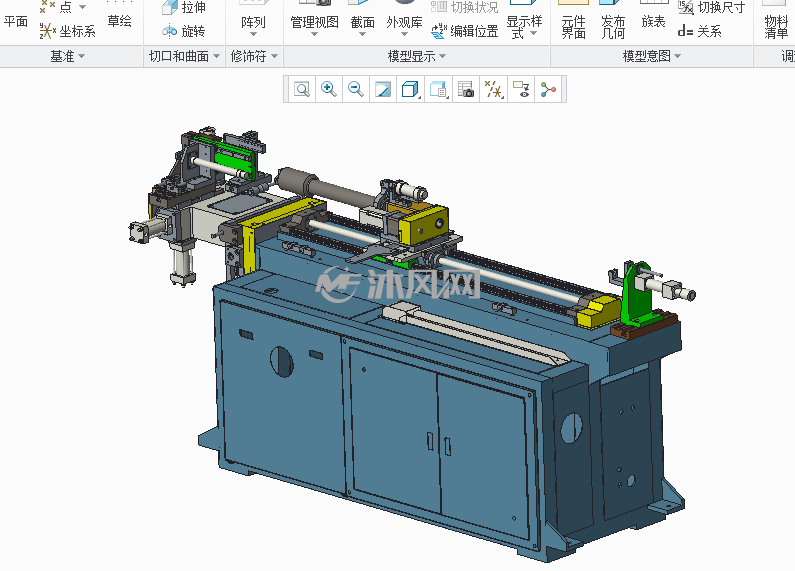
Task: Open the display style cube icon
Action: click(x=410, y=90)
